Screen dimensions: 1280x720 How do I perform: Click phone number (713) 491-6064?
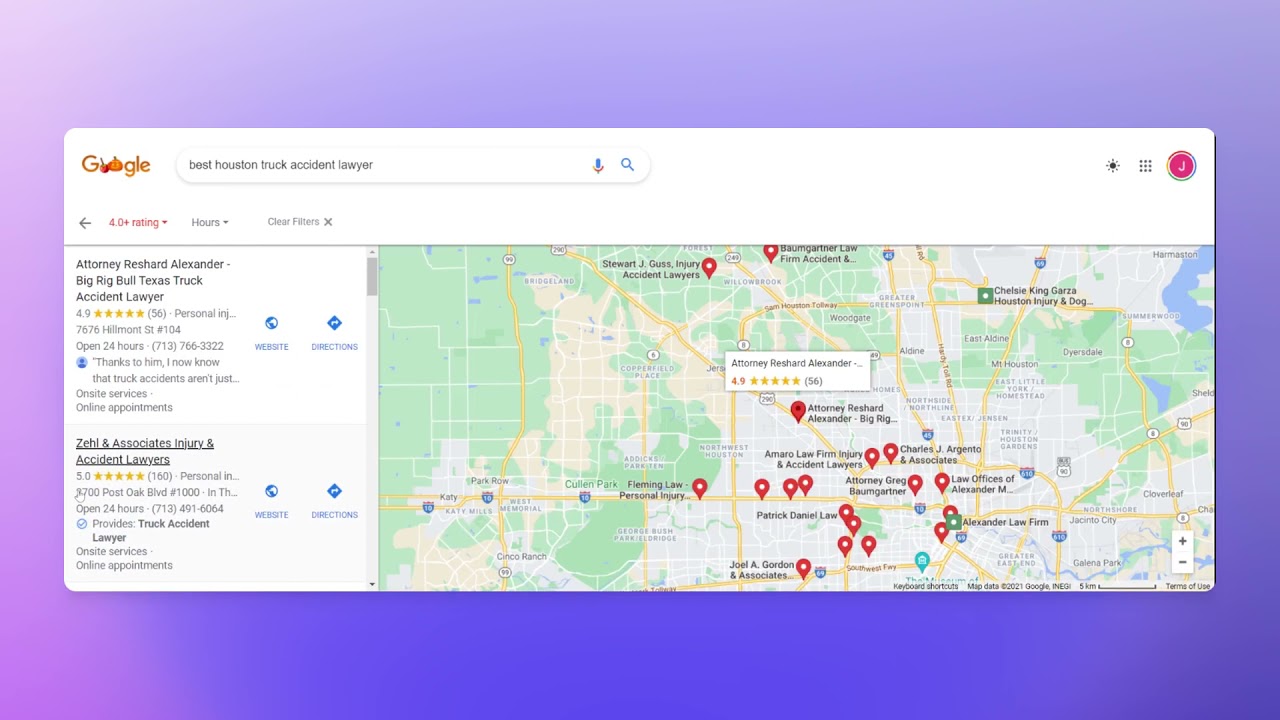pos(187,509)
